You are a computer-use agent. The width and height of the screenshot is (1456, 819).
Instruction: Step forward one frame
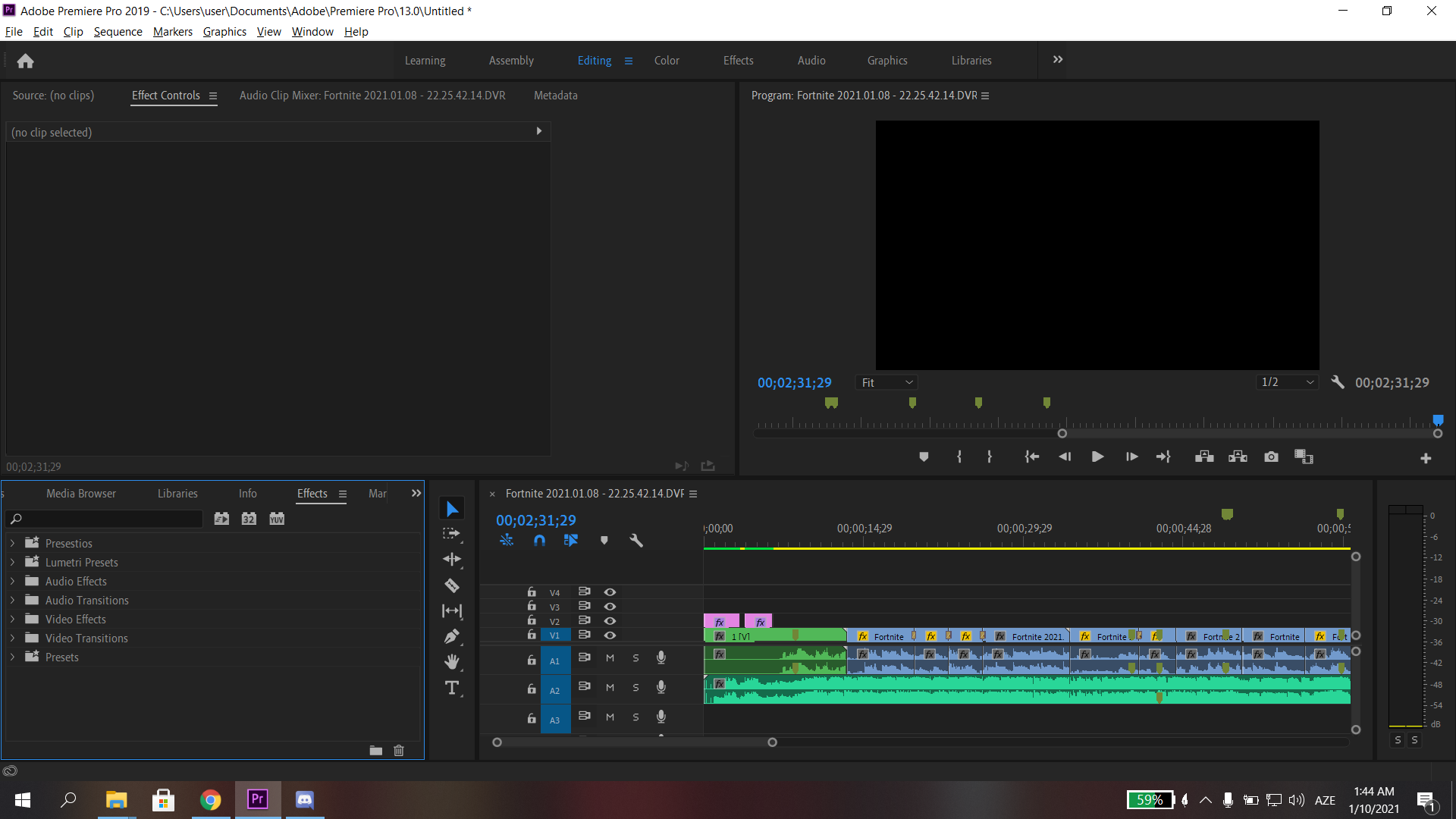[x=1131, y=457]
